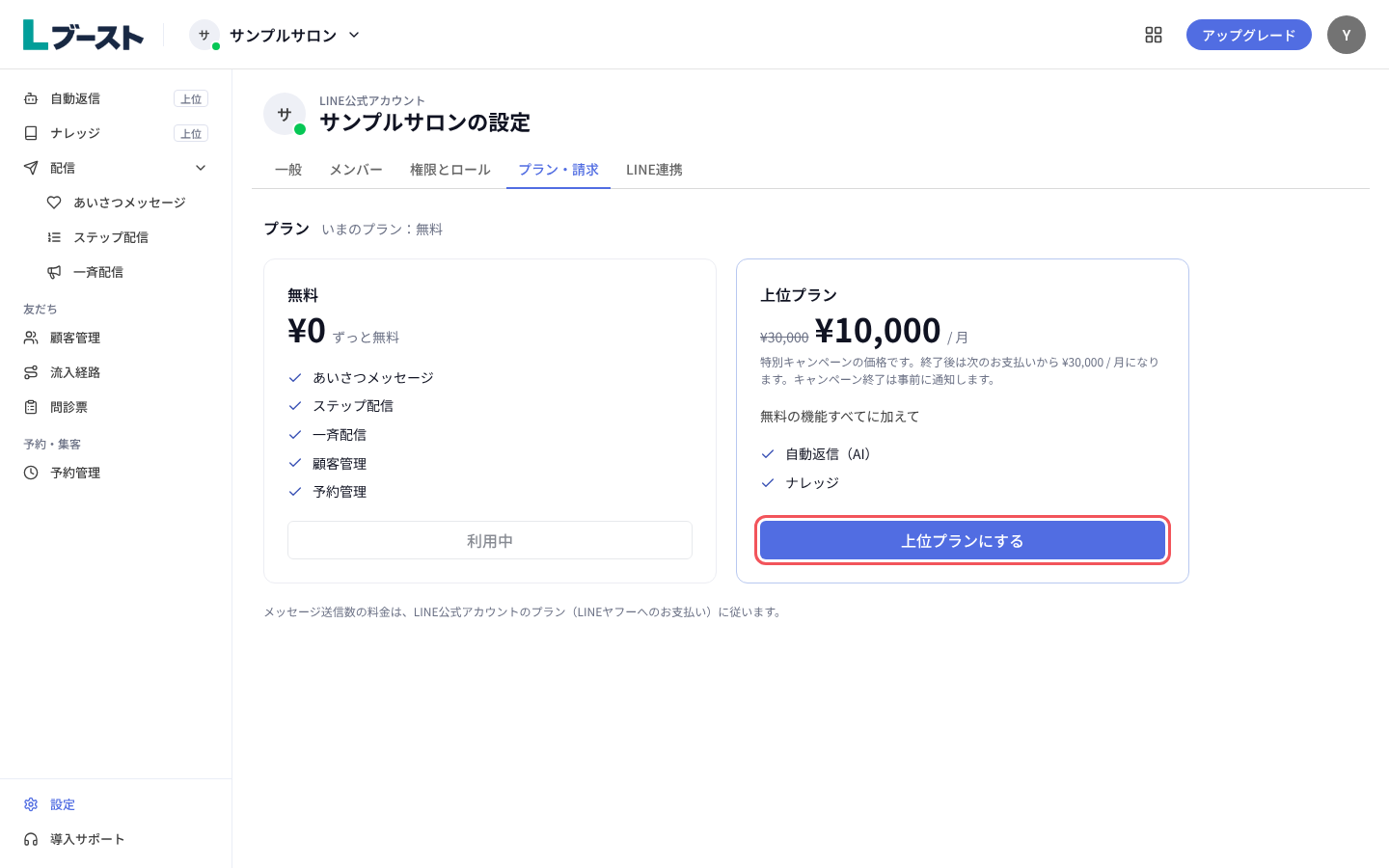Click the ずっと無料 text
The width and height of the screenshot is (1389, 868).
coord(366,338)
